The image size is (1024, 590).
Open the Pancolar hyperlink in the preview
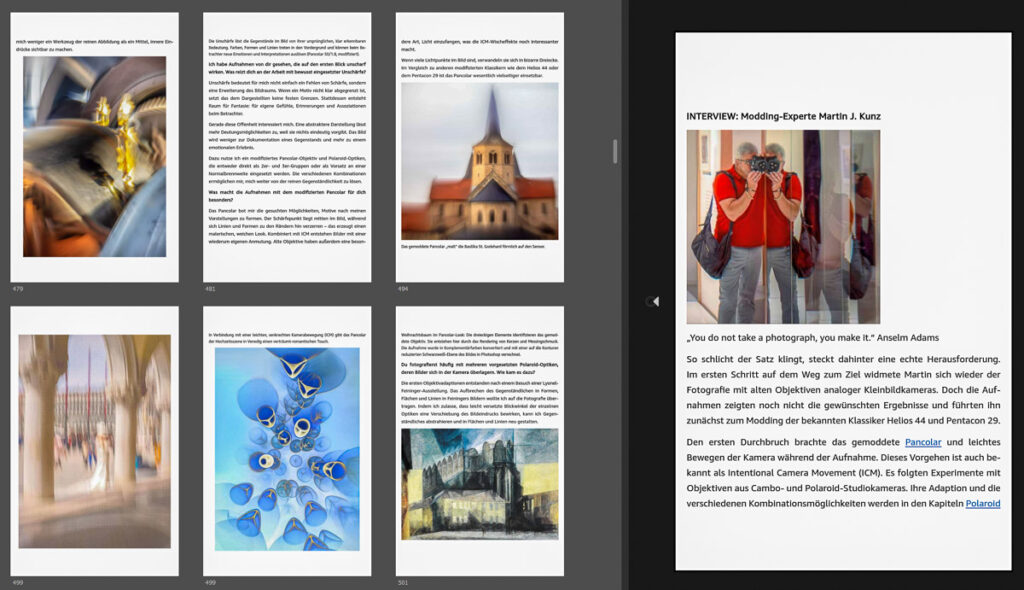(923, 442)
